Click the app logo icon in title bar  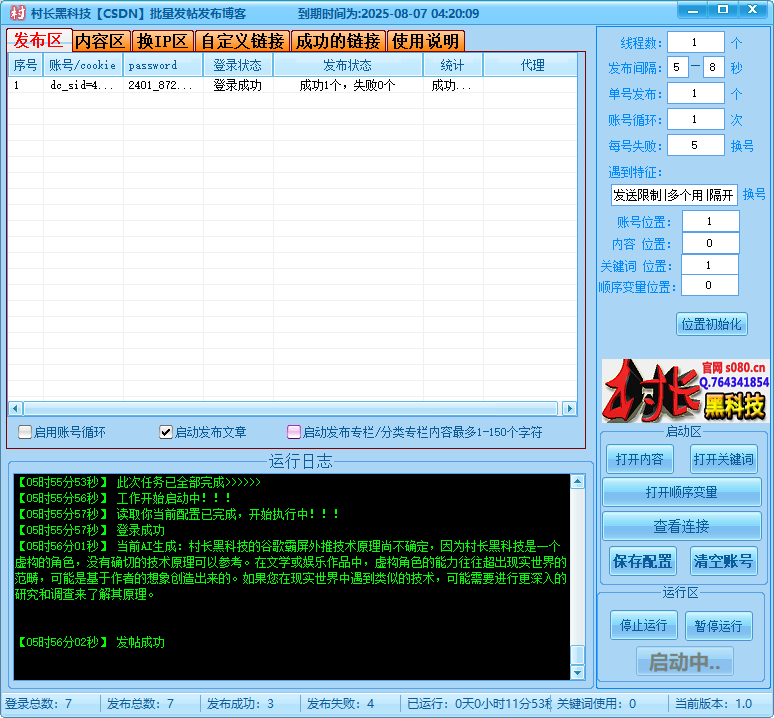pos(17,13)
